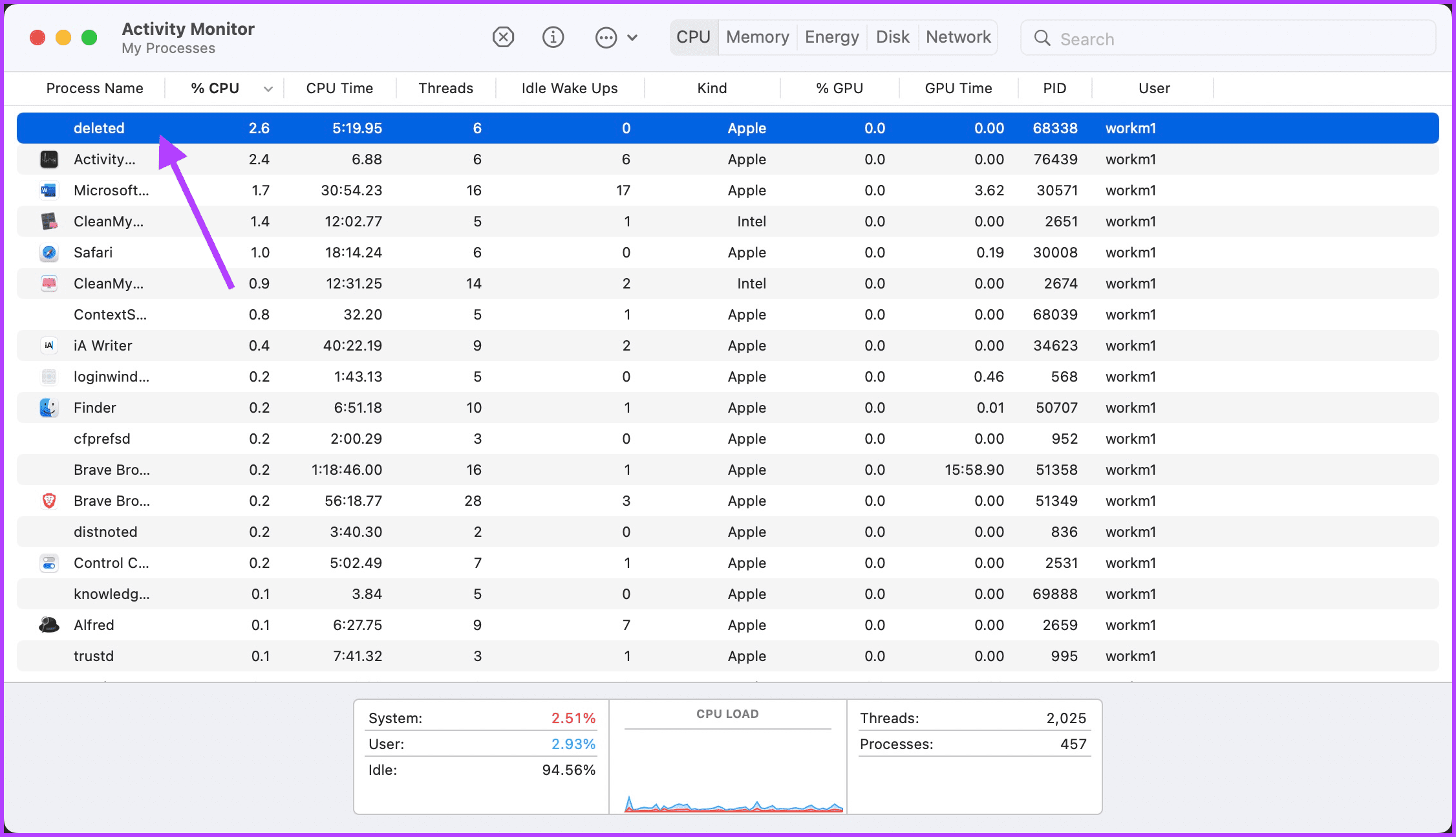The height and width of the screenshot is (837, 1456).
Task: Select the 'deleted' process row
Action: coord(727,128)
